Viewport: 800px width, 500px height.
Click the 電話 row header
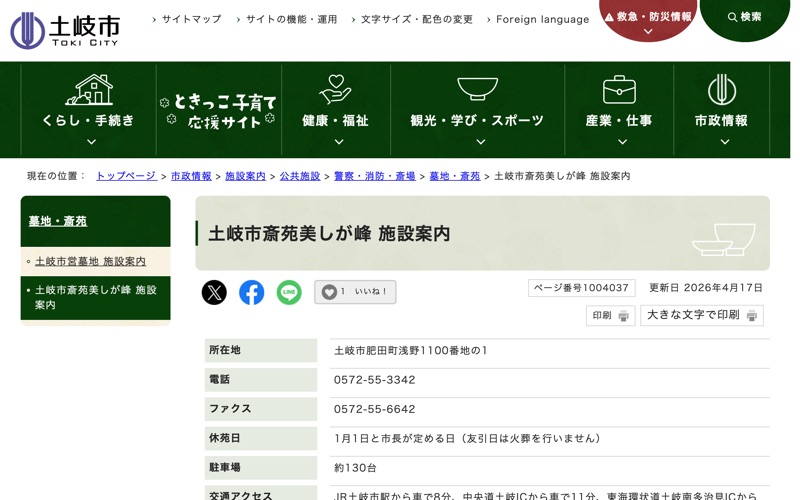[x=261, y=379]
